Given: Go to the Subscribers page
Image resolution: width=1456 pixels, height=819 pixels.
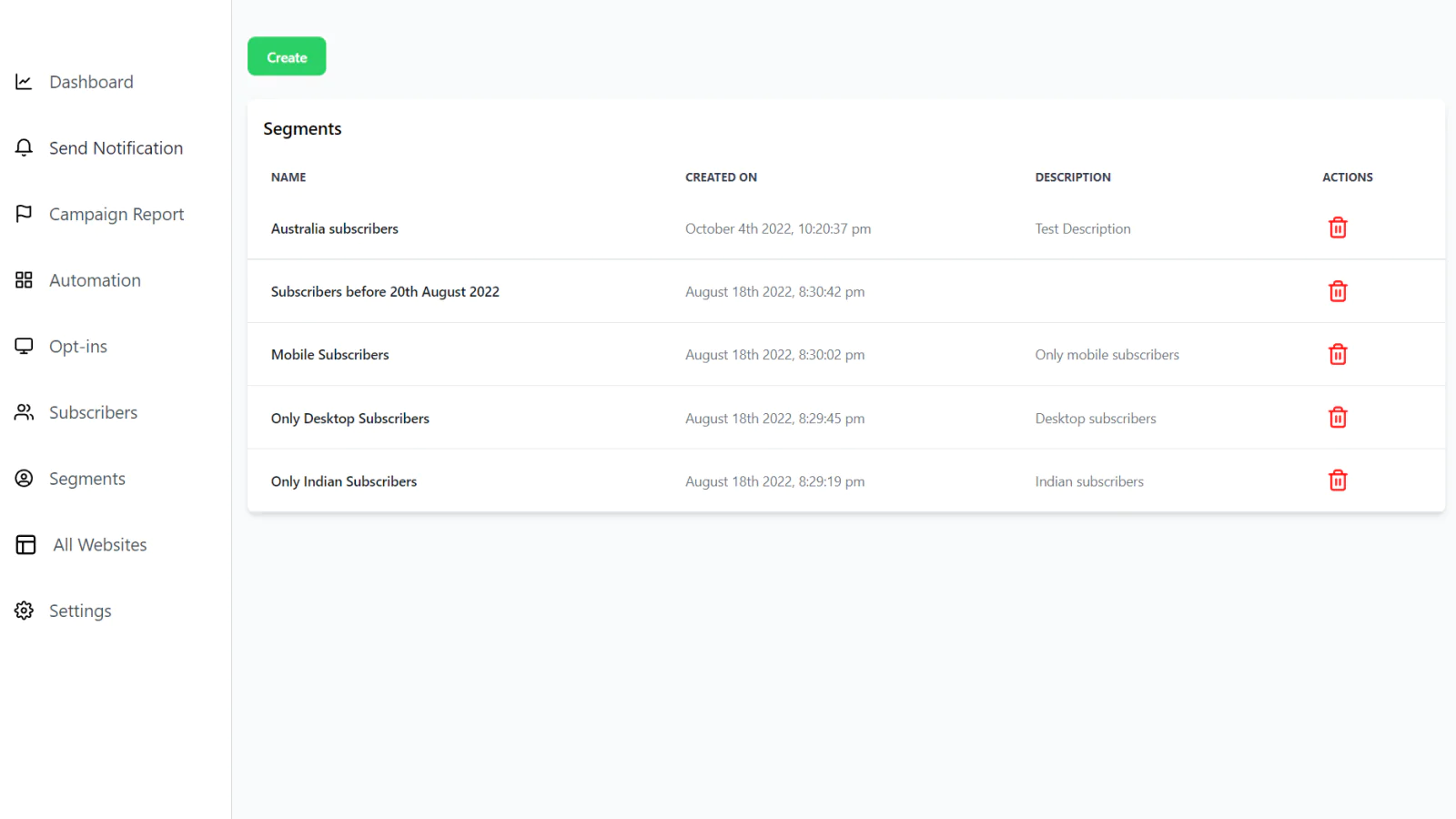Looking at the screenshot, I should [x=93, y=412].
